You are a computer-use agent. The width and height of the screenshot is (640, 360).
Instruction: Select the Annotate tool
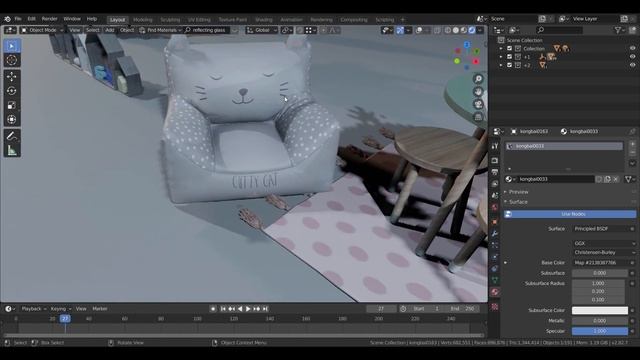[12, 136]
